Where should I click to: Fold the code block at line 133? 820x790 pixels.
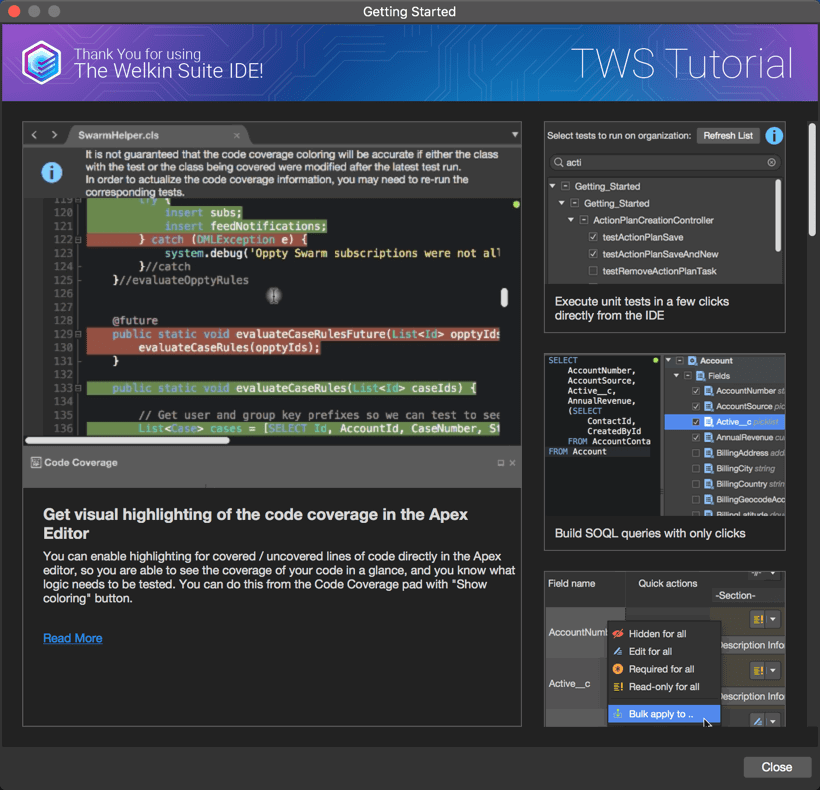78,388
